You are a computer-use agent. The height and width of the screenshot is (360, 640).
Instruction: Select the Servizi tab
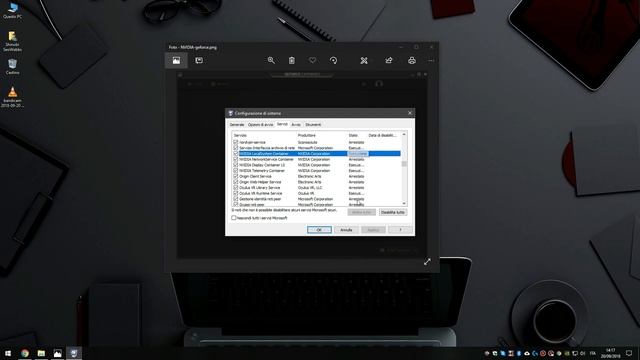282,124
